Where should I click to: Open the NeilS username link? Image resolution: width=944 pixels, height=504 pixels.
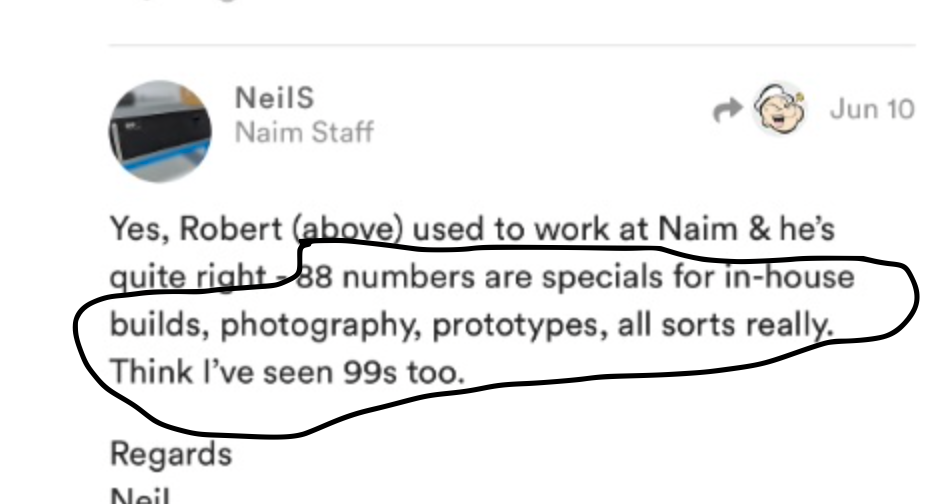pyautogui.click(x=275, y=98)
